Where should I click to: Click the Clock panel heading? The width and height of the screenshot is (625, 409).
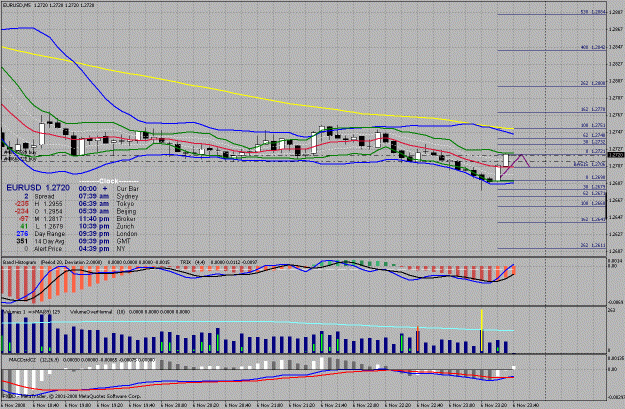(x=108, y=181)
